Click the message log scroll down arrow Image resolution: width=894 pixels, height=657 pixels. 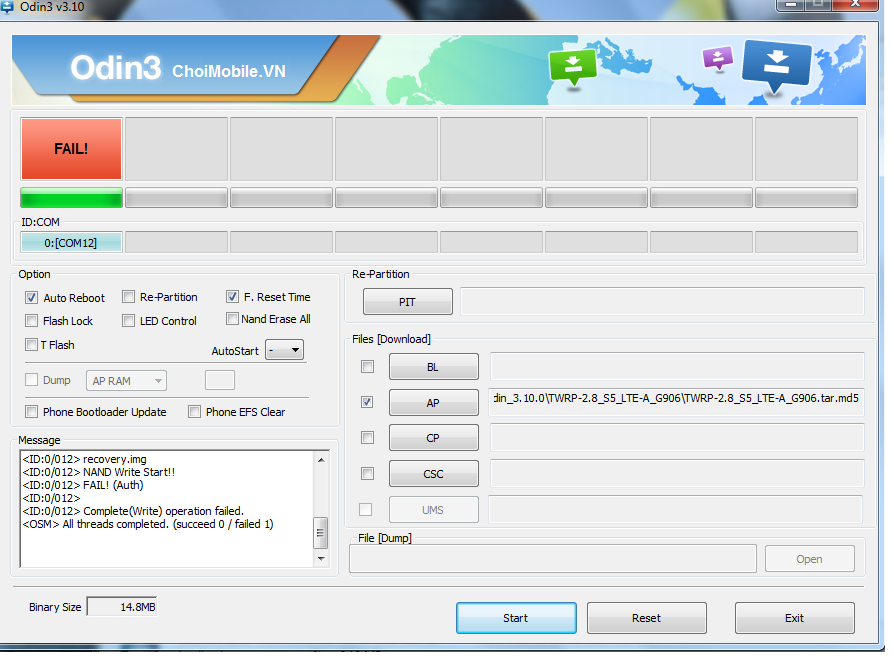pyautogui.click(x=321, y=559)
